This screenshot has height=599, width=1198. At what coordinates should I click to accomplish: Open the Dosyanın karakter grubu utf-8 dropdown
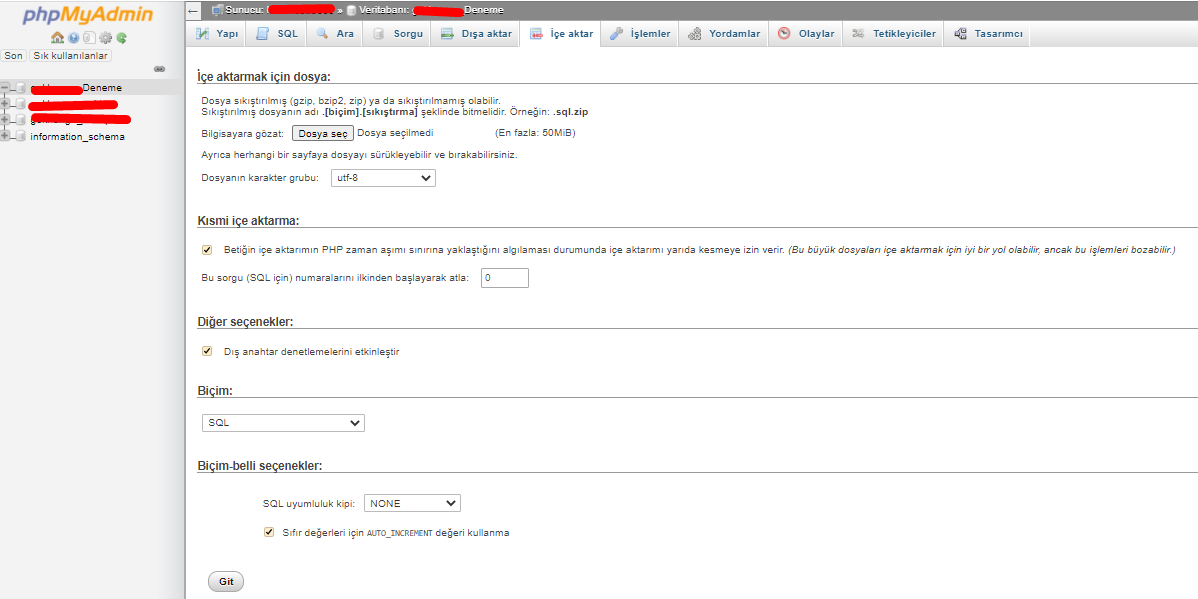point(383,178)
